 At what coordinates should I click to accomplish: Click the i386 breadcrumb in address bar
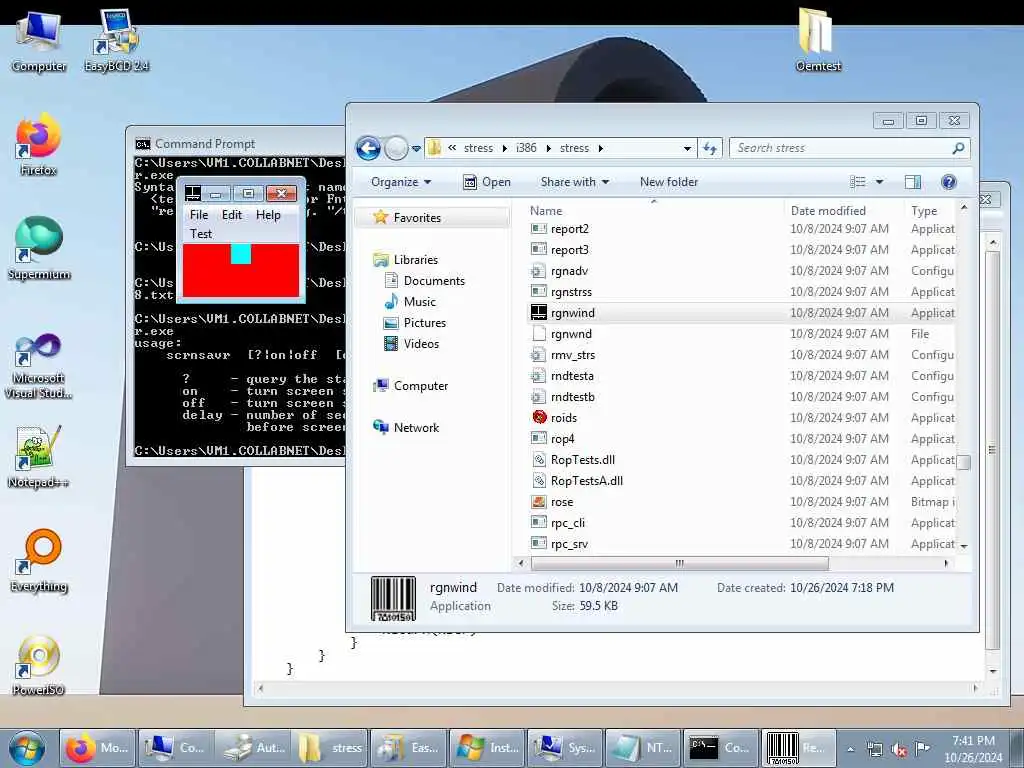tap(526, 148)
